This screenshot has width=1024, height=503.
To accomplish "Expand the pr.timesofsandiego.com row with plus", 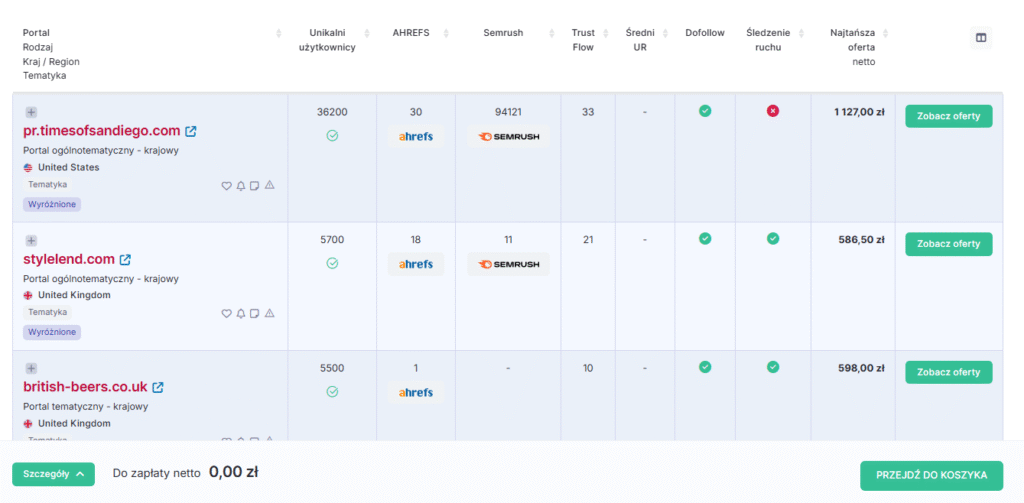I will pos(31,112).
